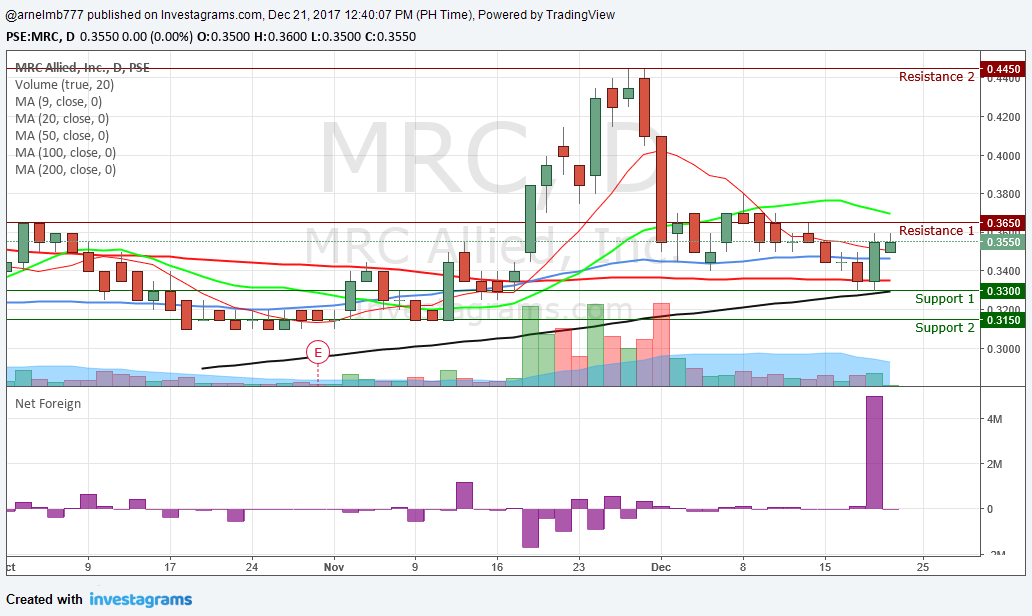Click the earnings 'E' marker on the chart
This screenshot has width=1032, height=616.
[318, 353]
